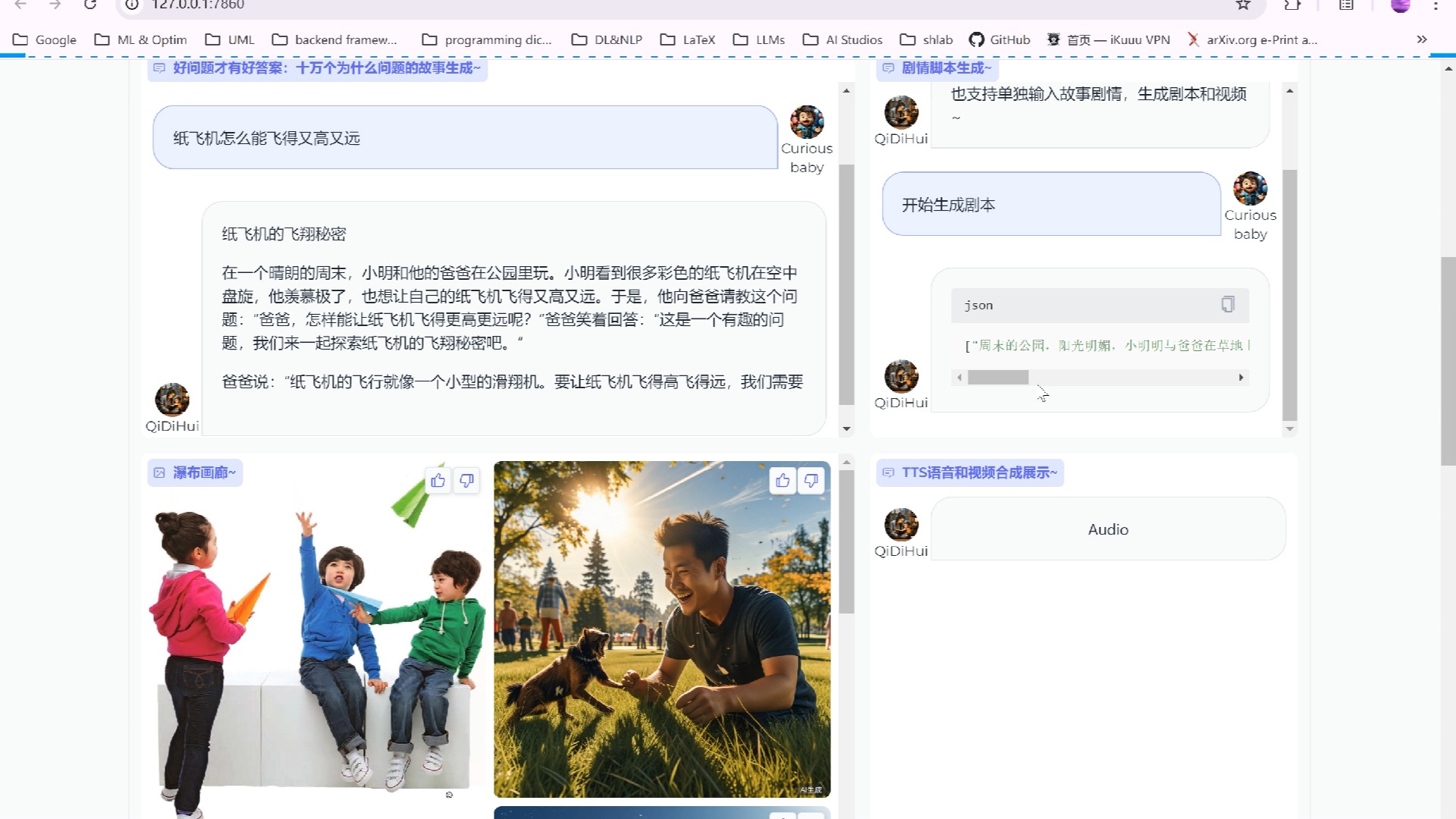Viewport: 1456px width, 819px height.
Task: Click the story chat scroll-down arrow
Action: click(846, 428)
